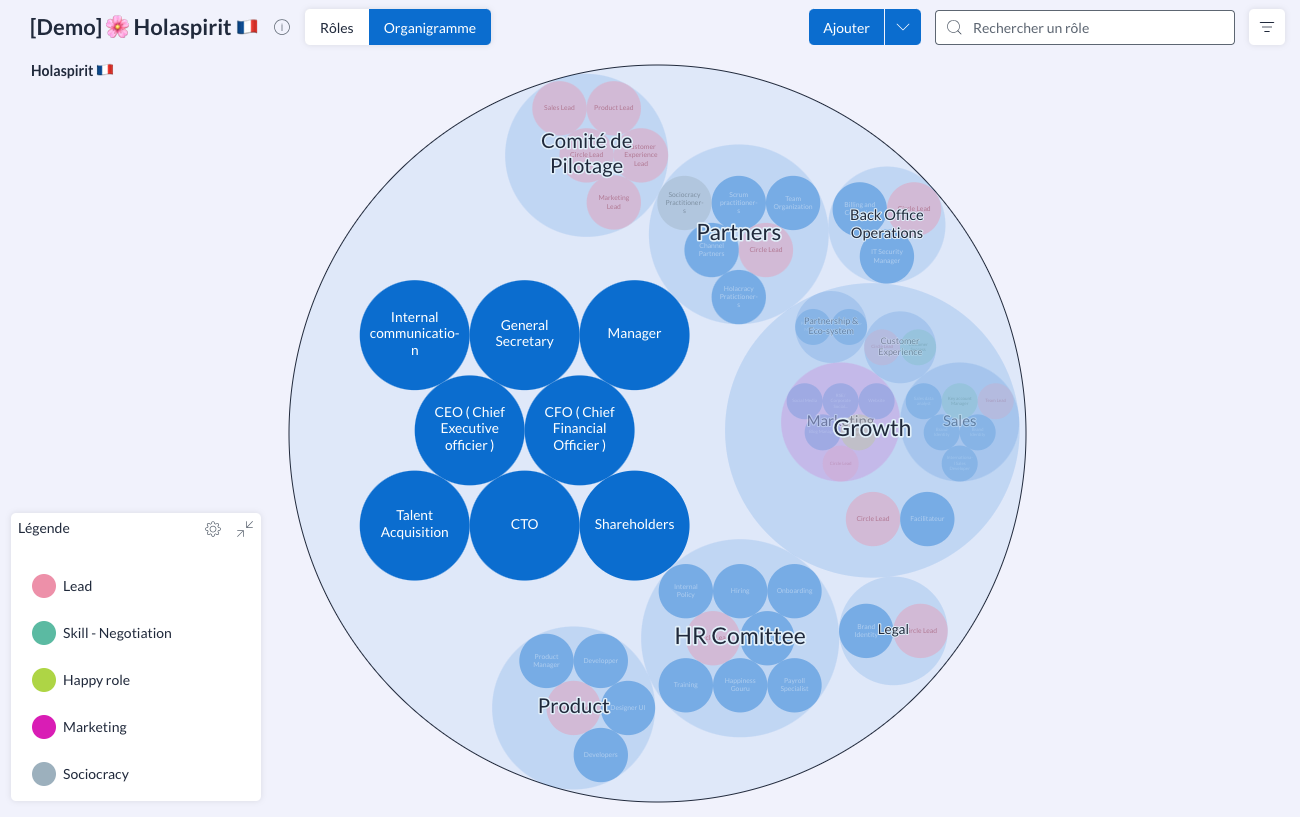This screenshot has width=1300, height=817.
Task: Click the Legal circle label
Action: 893,630
